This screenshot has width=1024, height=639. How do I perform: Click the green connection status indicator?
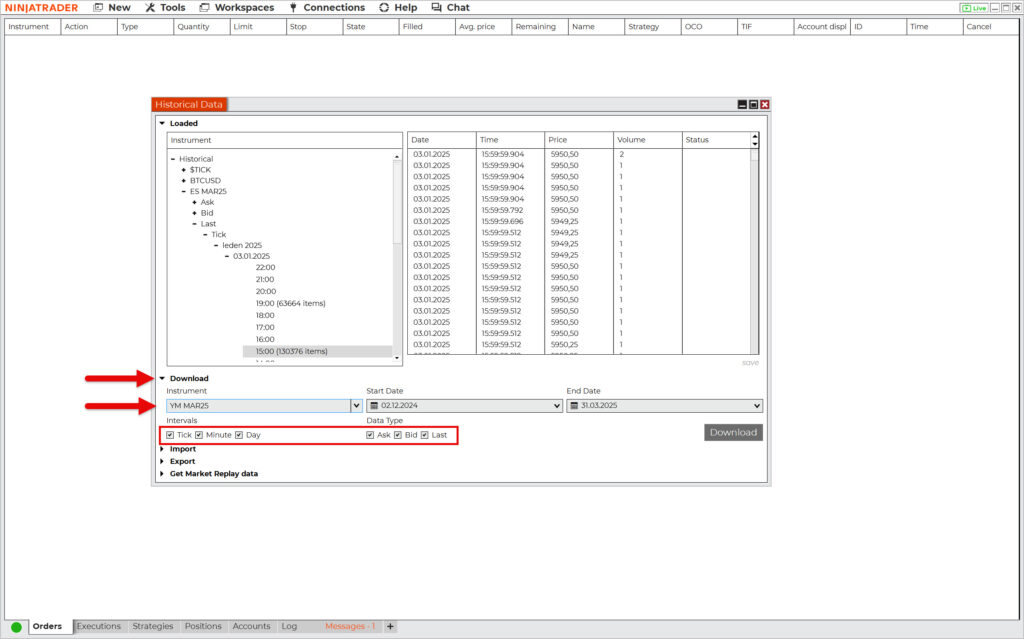pyautogui.click(x=16, y=627)
